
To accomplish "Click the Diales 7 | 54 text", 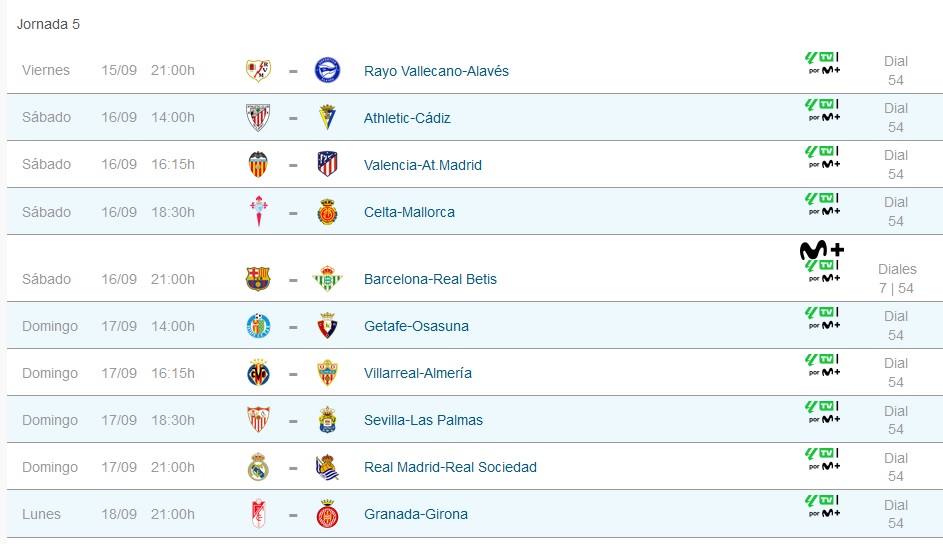I will tap(897, 278).
